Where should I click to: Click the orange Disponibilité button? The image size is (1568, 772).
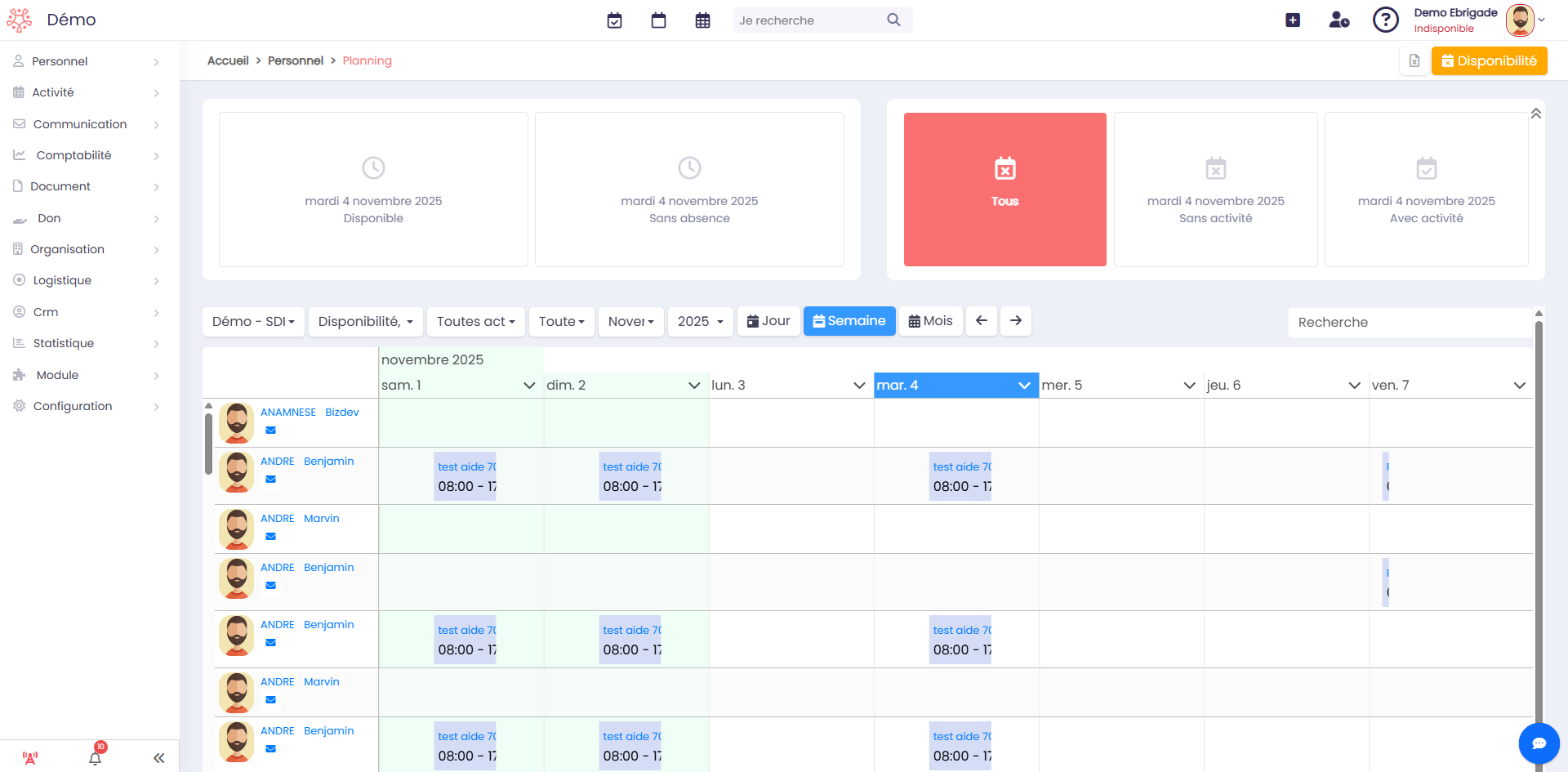pyautogui.click(x=1489, y=60)
